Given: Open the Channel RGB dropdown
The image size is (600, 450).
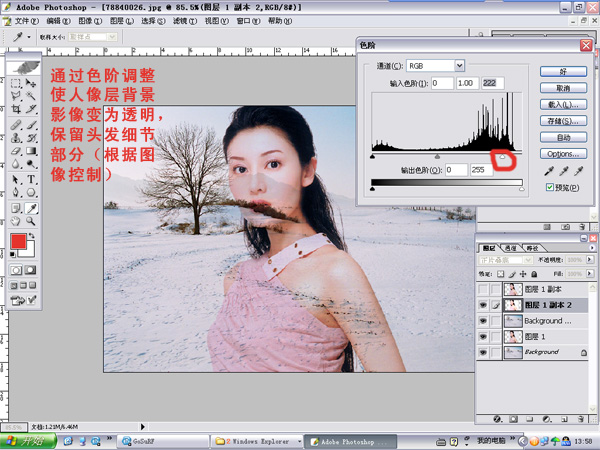Looking at the screenshot, I should point(460,65).
